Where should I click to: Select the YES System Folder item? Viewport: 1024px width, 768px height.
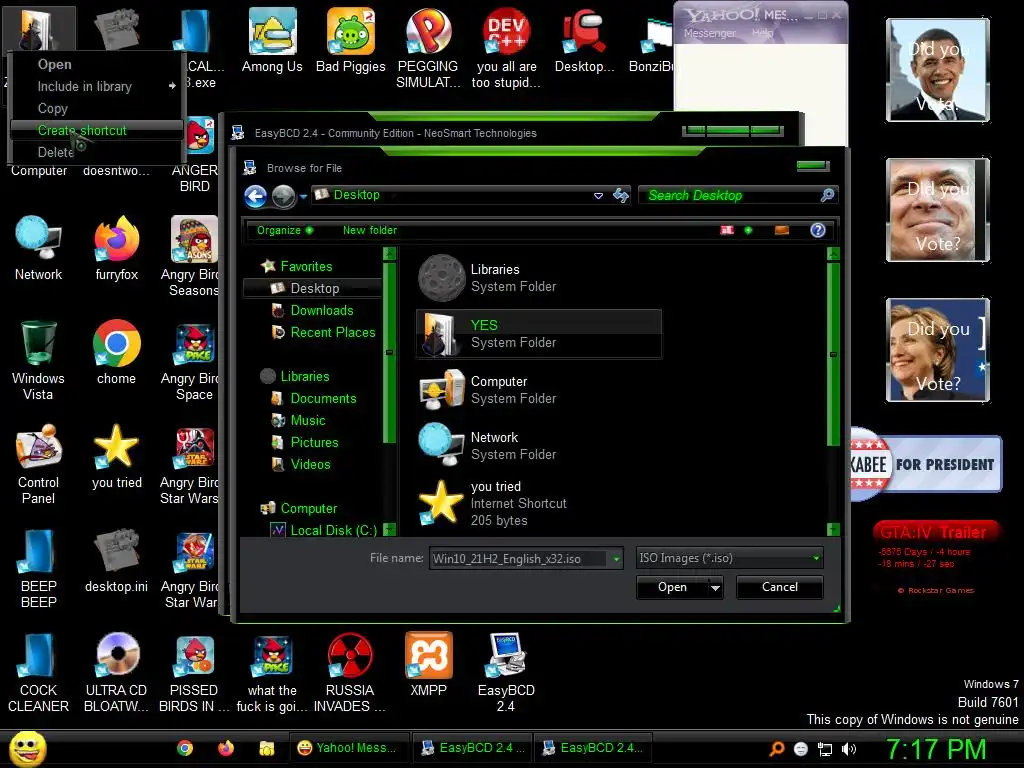pyautogui.click(x=539, y=334)
